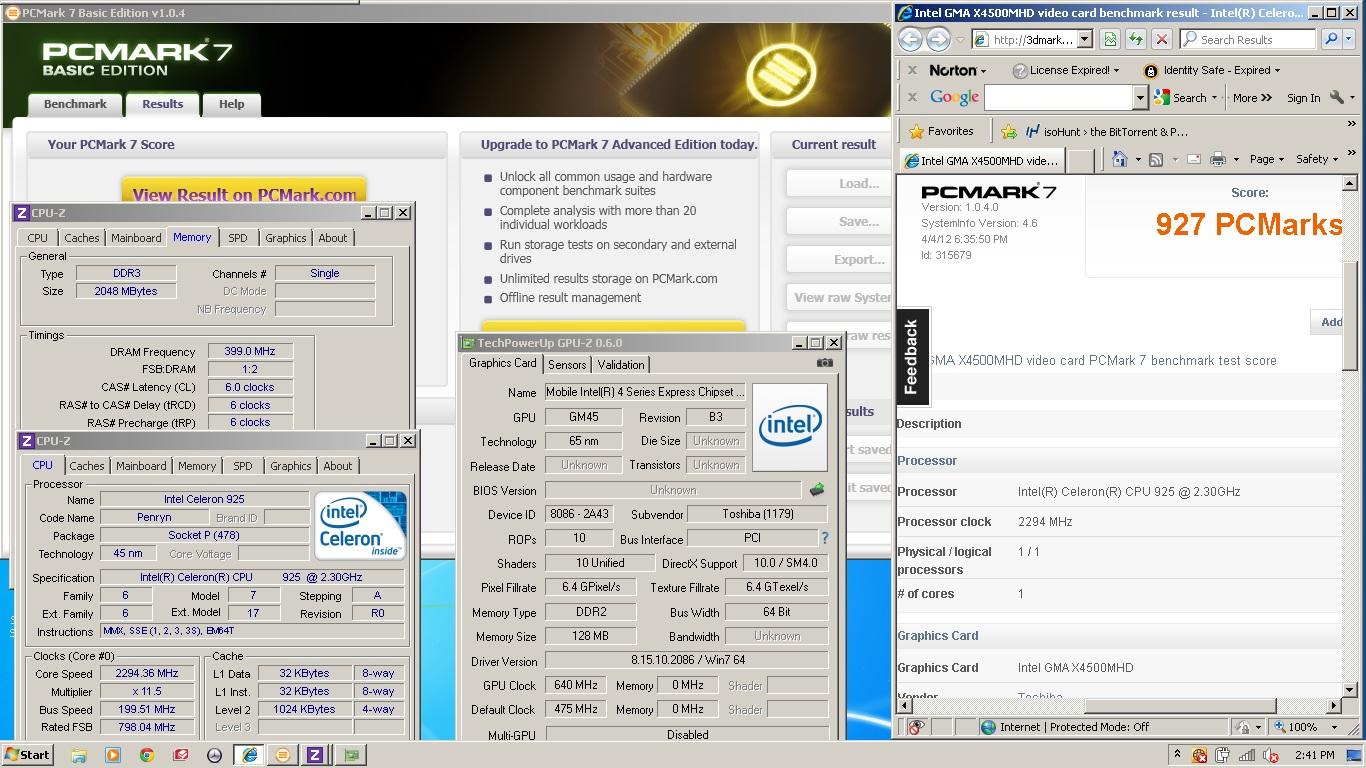Screen dimensions: 1366x768
Task: Click the Chrome icon in the taskbar
Action: click(x=146, y=755)
